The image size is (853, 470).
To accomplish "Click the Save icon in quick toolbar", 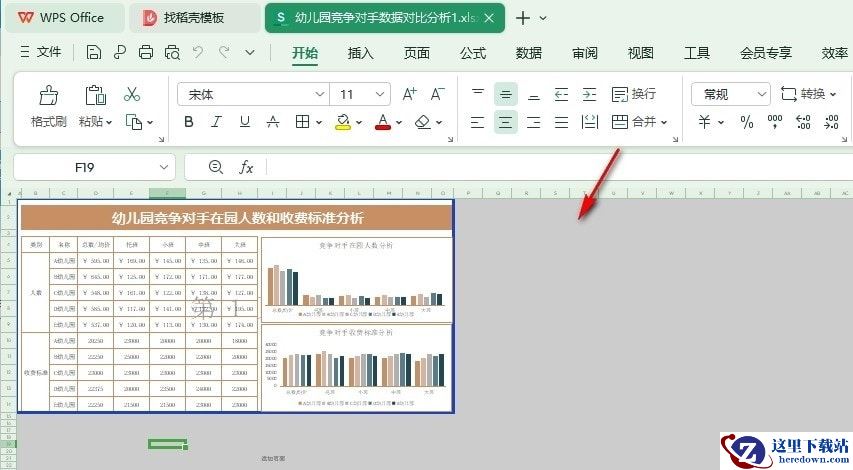I will 94,52.
